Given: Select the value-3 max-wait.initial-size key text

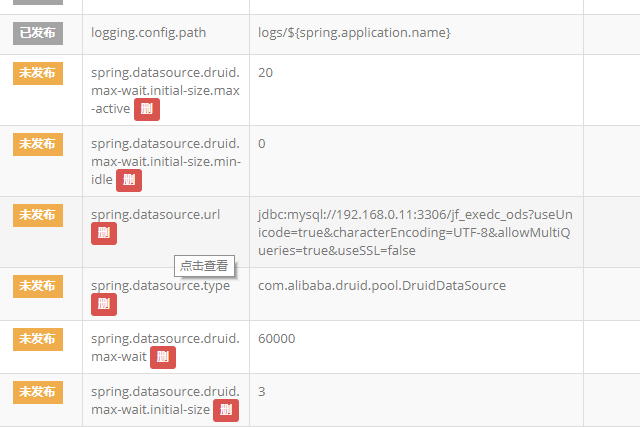Looking at the screenshot, I should pos(165,400).
